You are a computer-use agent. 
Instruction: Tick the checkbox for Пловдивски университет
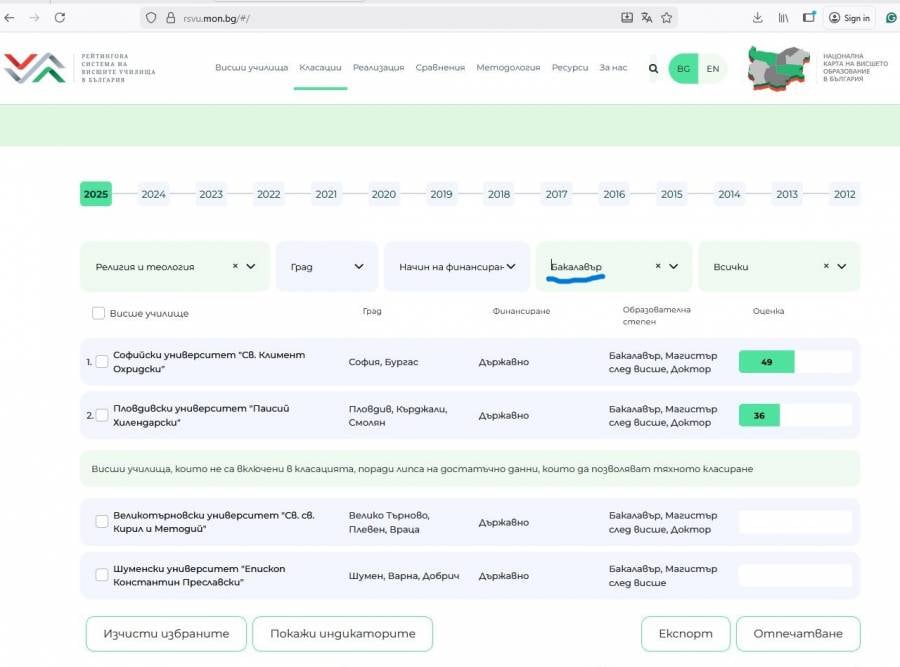pos(102,415)
